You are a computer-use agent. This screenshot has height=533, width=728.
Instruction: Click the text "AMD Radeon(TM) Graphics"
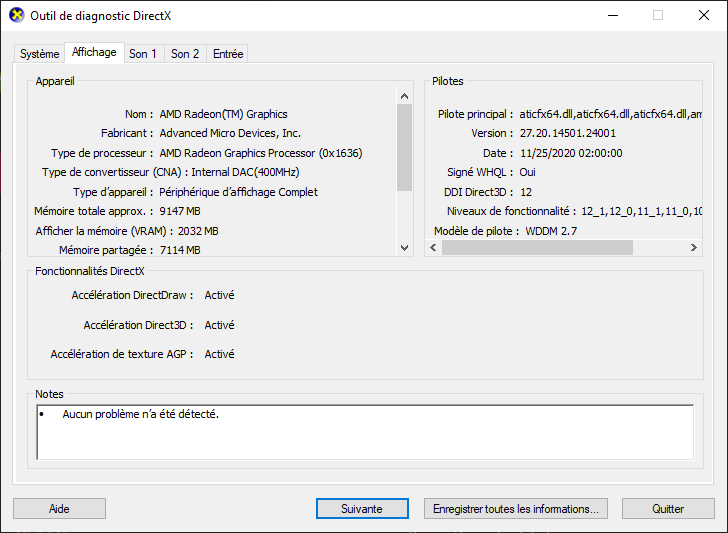coord(223,114)
